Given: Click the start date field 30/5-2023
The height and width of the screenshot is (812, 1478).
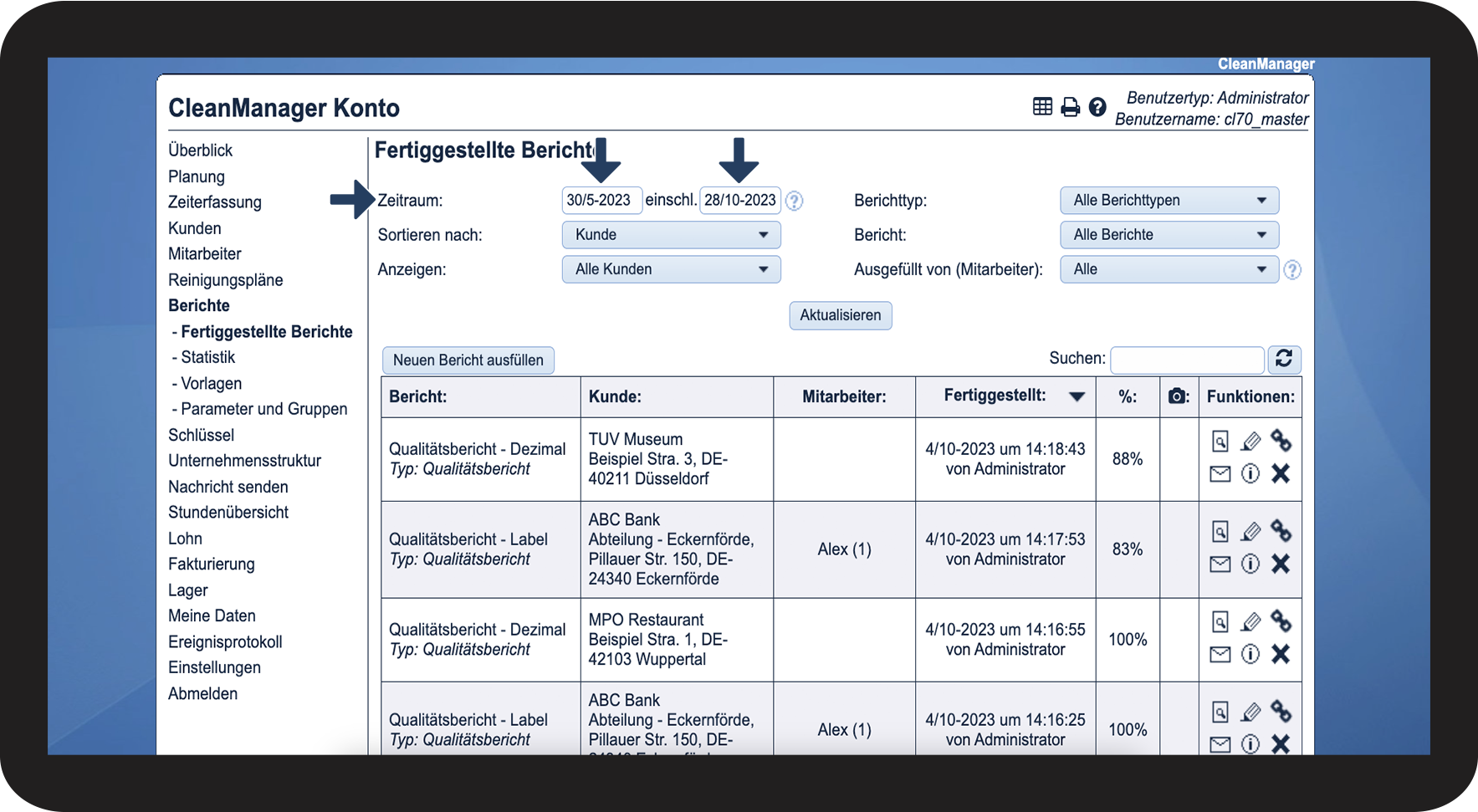Looking at the screenshot, I should tap(602, 201).
